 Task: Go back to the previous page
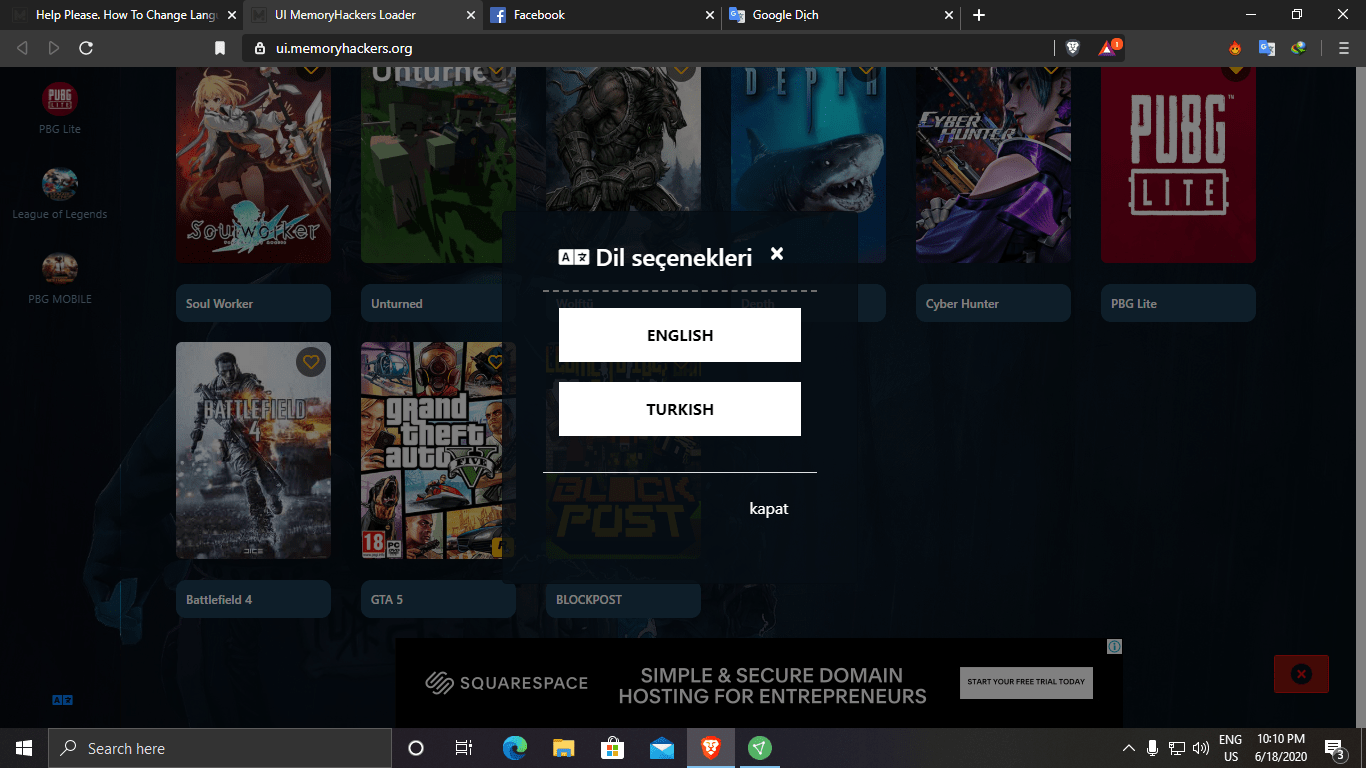22,48
